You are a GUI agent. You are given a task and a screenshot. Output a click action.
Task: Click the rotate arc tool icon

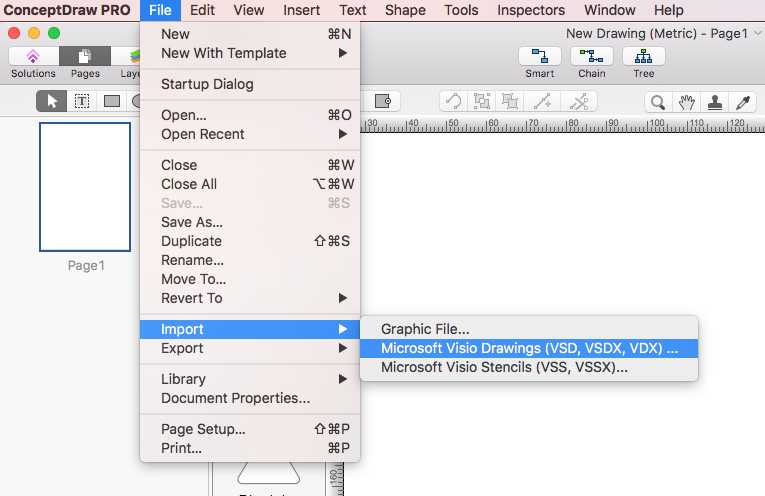[x=453, y=102]
